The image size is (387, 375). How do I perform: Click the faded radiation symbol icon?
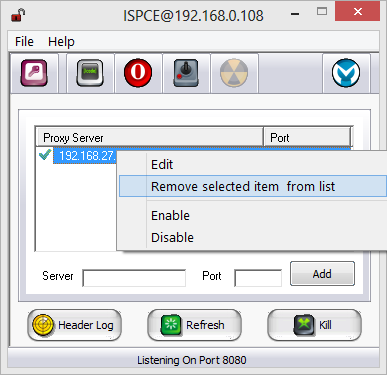[x=234, y=73]
